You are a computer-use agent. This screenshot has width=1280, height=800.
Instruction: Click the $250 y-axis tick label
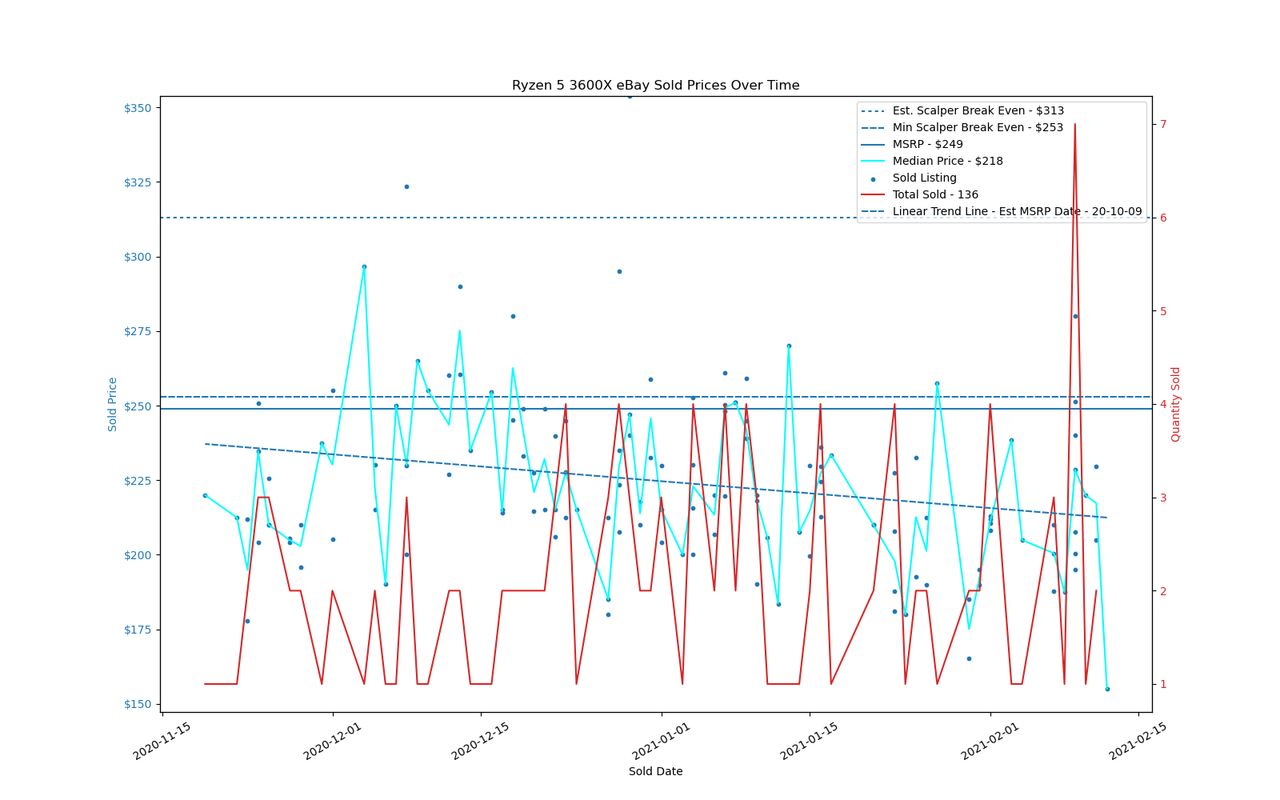click(x=136, y=406)
